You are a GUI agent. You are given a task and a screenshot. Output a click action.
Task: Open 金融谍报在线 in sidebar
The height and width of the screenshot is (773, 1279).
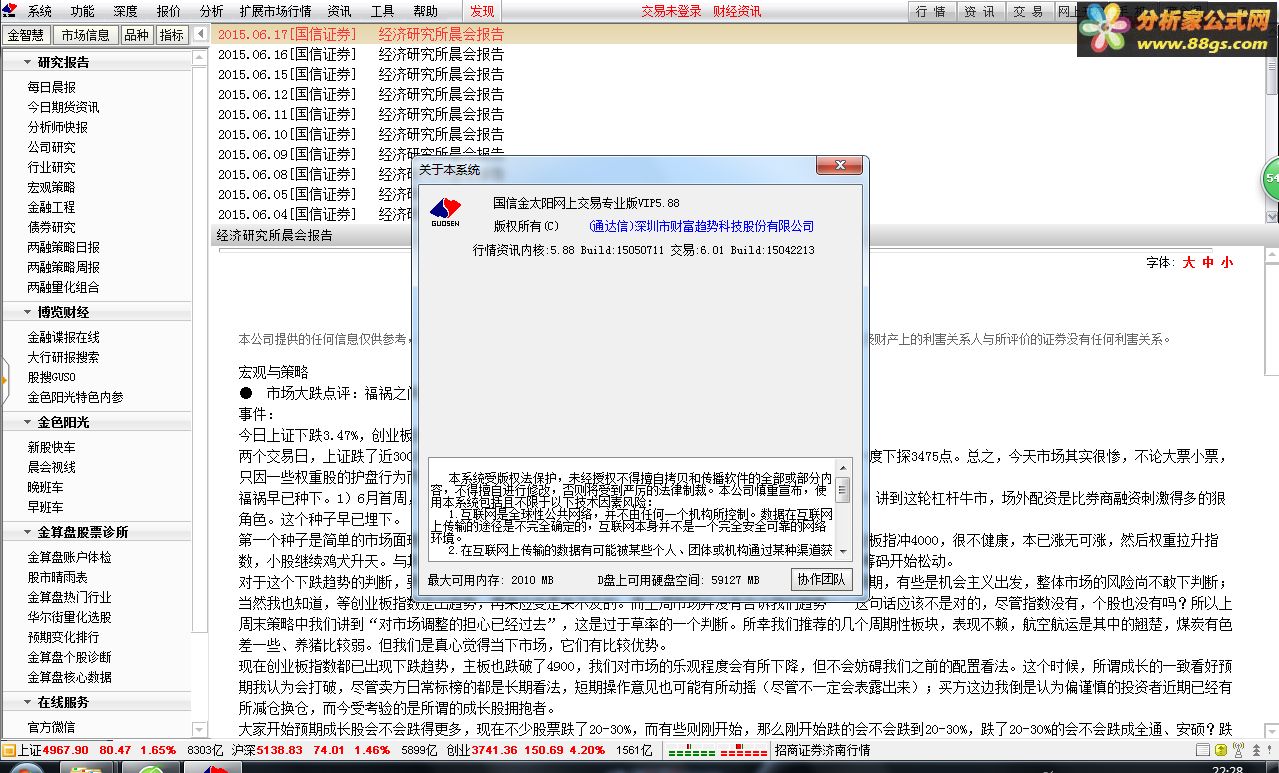pos(63,337)
